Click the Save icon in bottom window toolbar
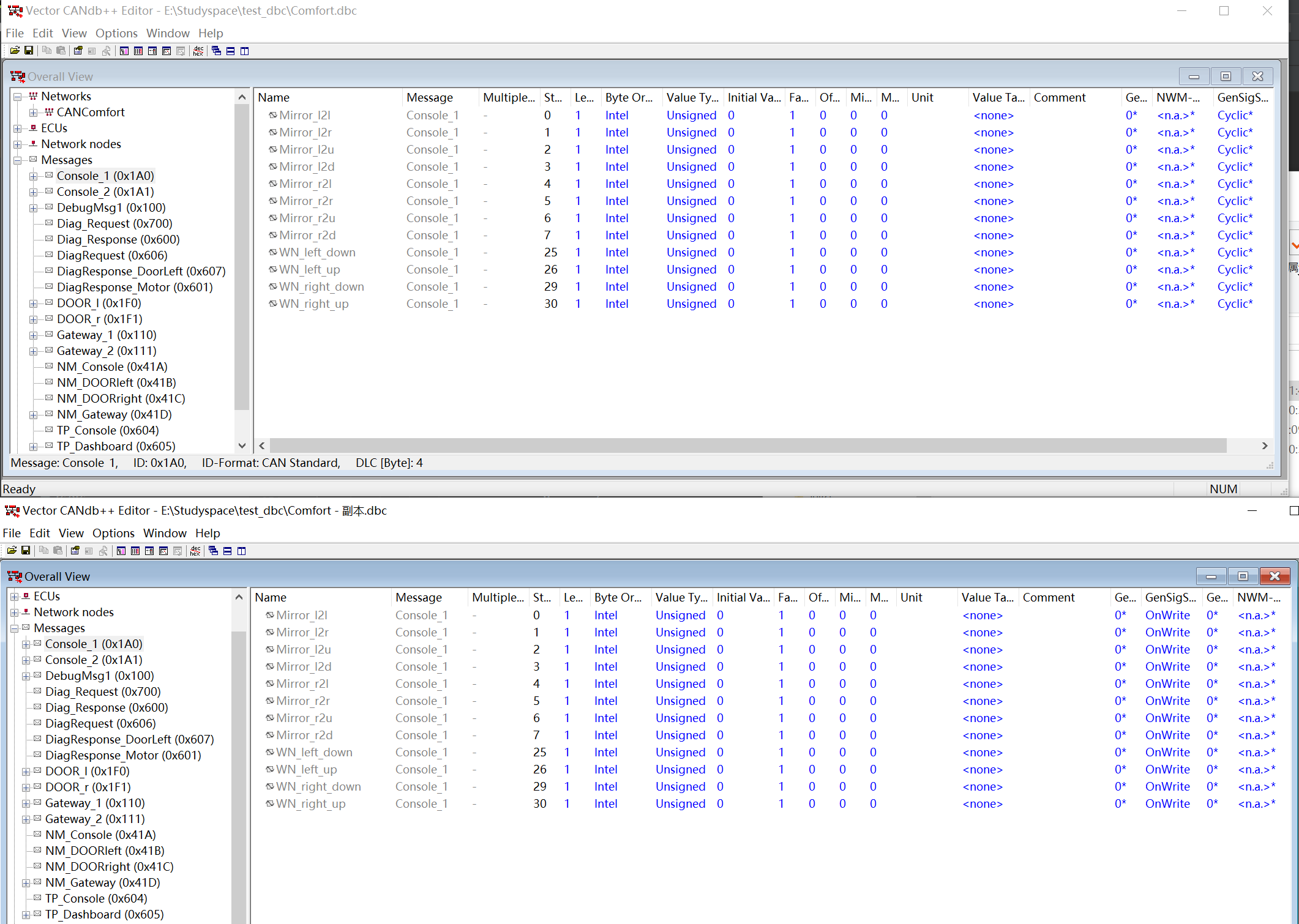This screenshot has width=1299, height=924. [x=26, y=551]
